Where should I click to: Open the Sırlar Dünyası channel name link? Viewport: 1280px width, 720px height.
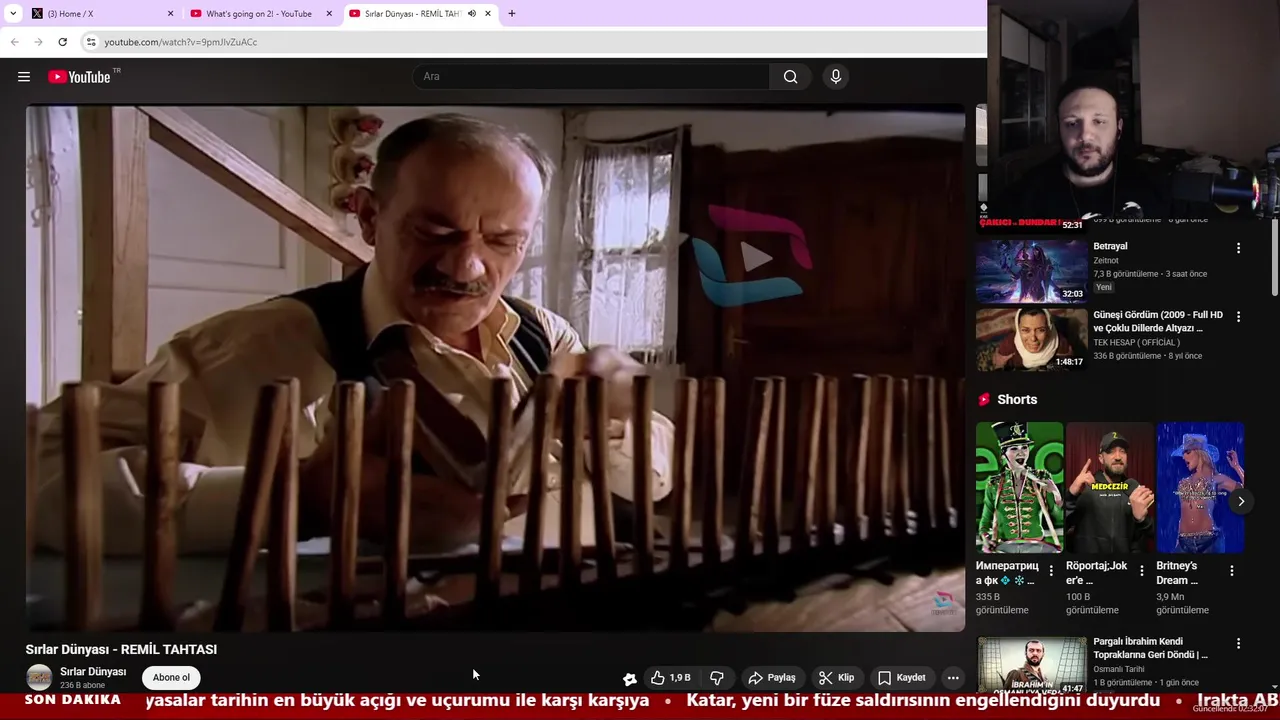point(93,672)
